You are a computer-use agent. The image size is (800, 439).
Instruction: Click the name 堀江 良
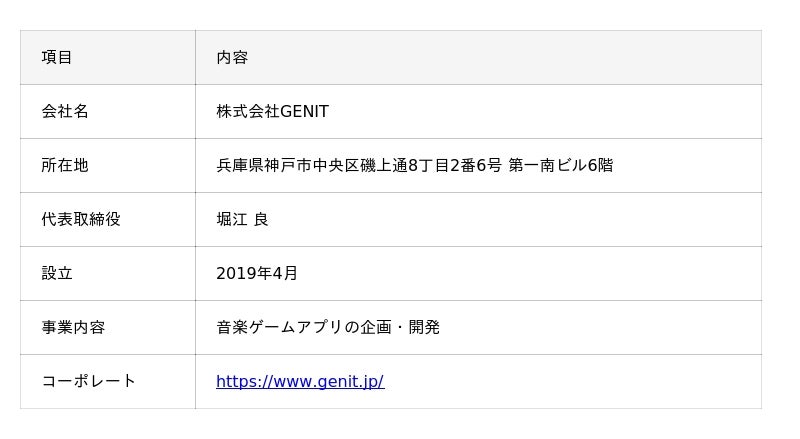pos(242,219)
